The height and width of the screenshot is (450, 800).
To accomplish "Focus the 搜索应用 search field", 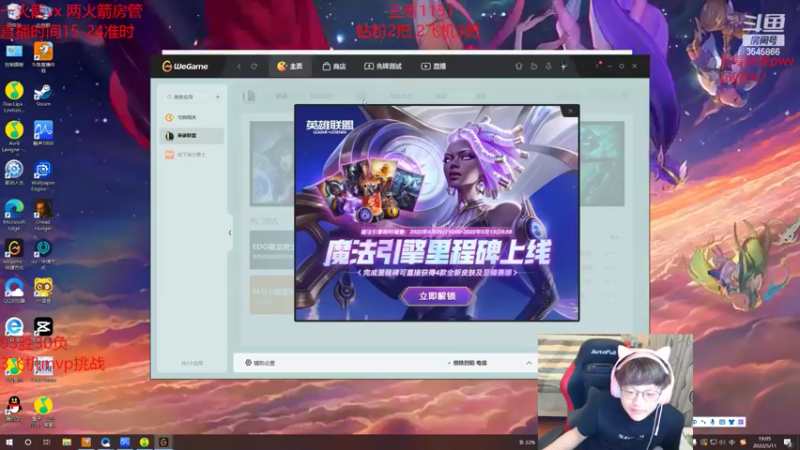I will 187,97.
